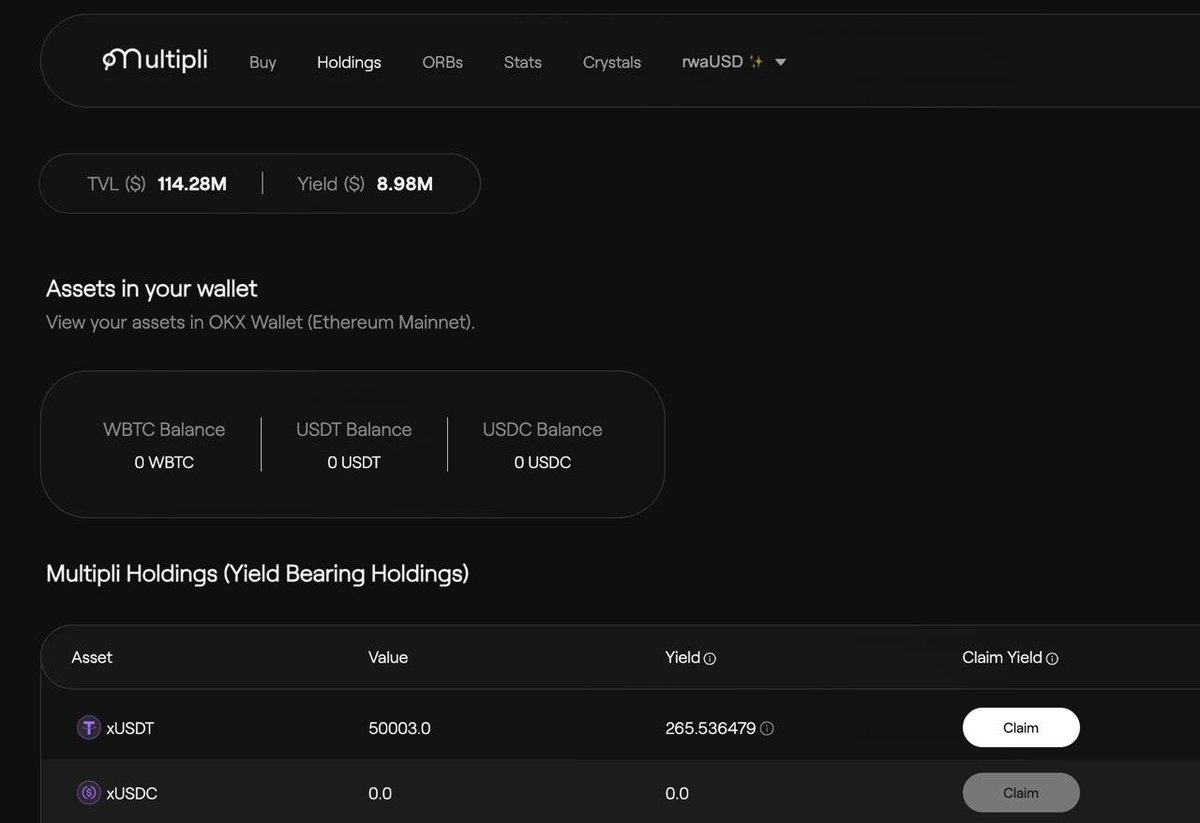Click the OKX Wallet description text
This screenshot has width=1200, height=823.
[x=261, y=323]
